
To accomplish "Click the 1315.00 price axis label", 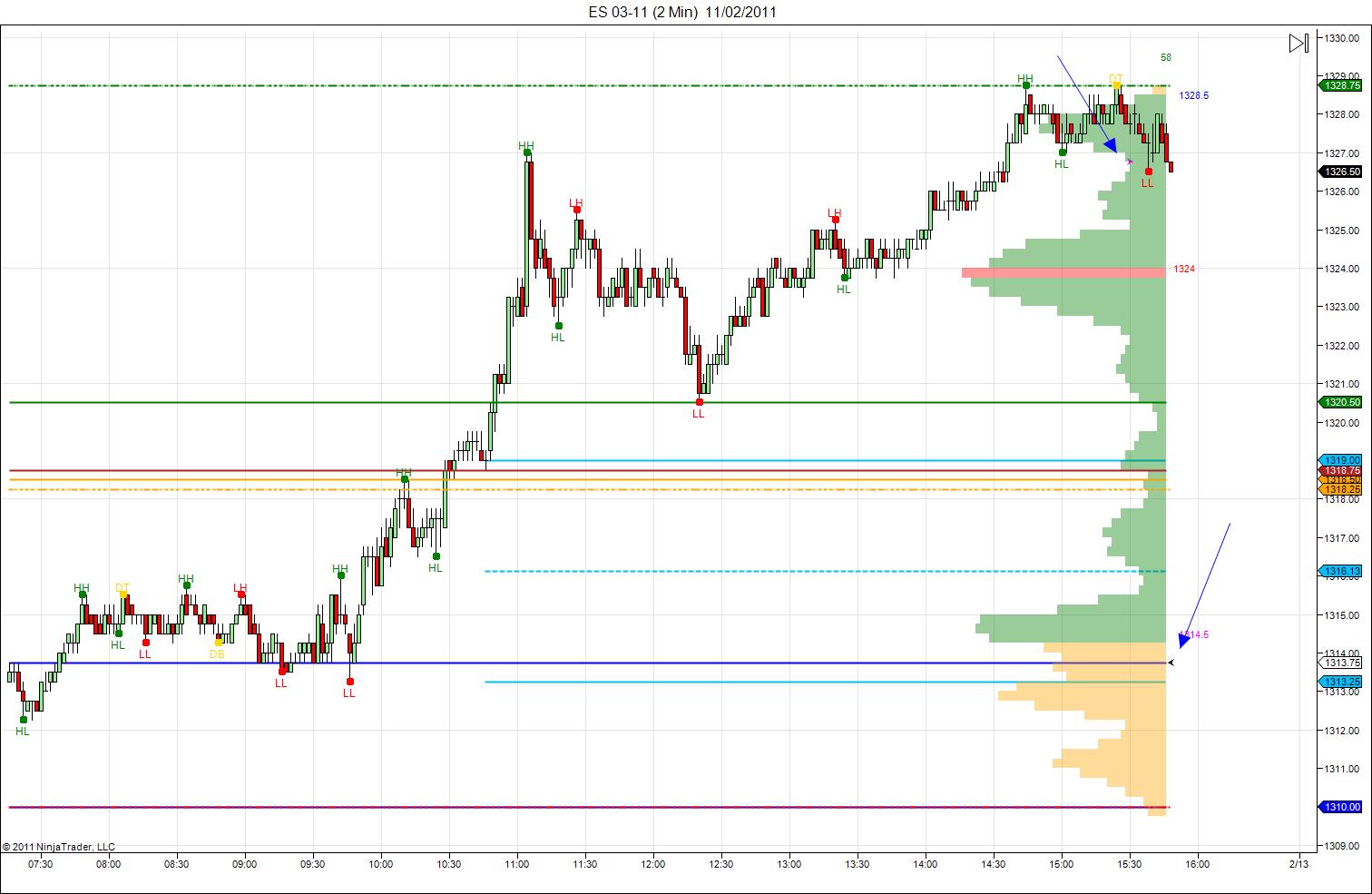I will pyautogui.click(x=1341, y=615).
